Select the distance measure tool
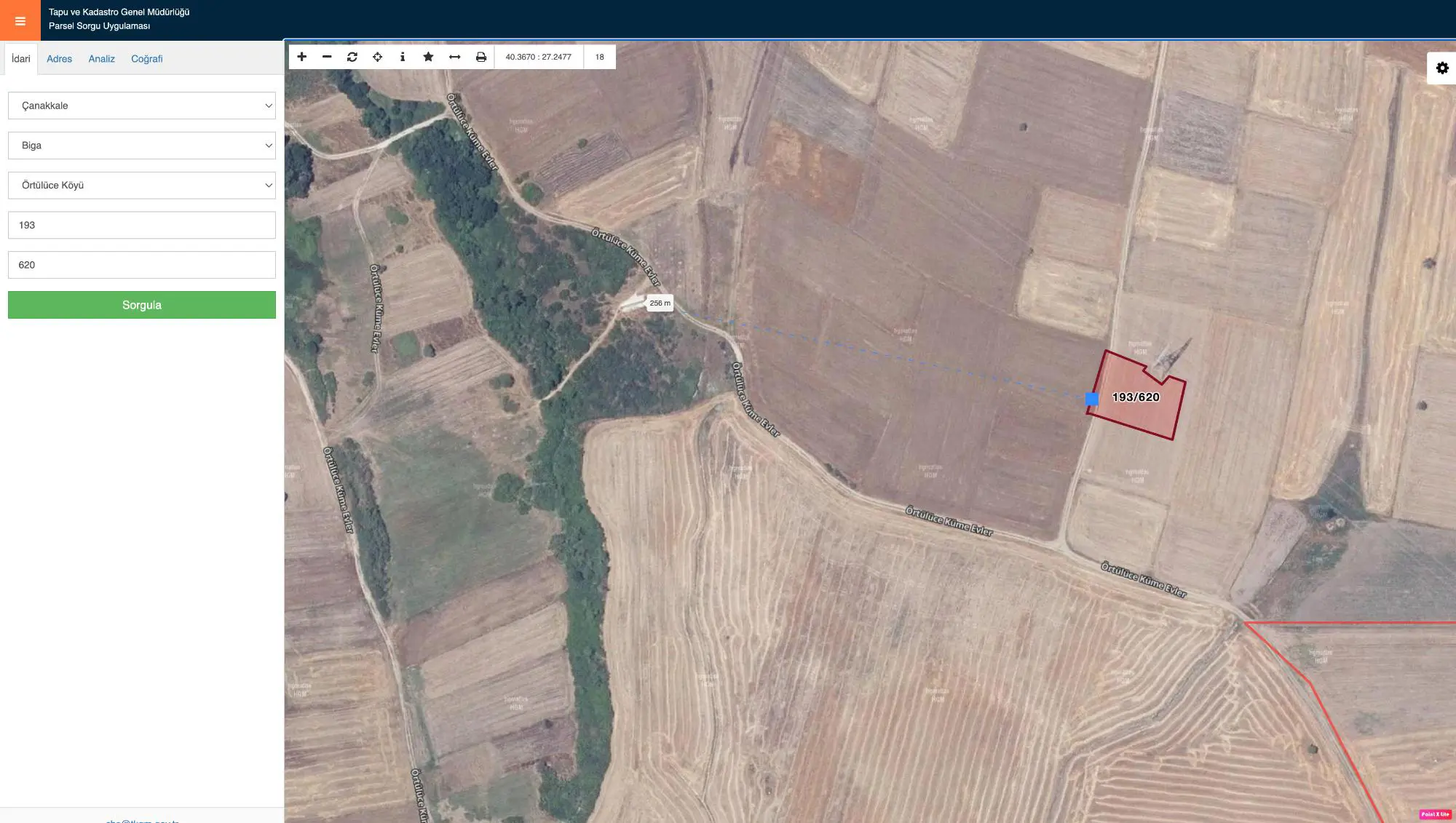Image resolution: width=1456 pixels, height=823 pixels. click(x=455, y=57)
